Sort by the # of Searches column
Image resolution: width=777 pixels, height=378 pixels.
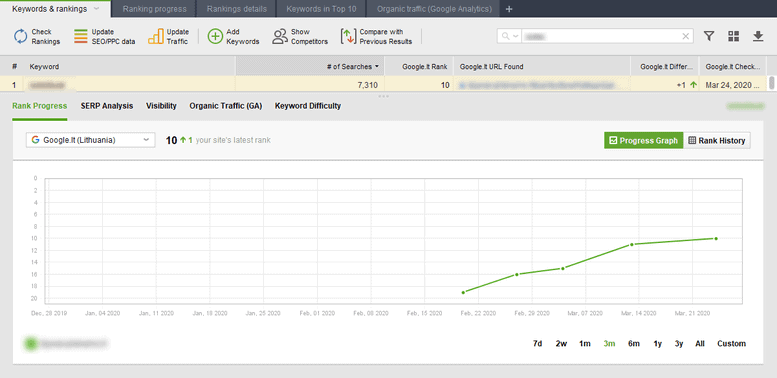pyautogui.click(x=310, y=66)
